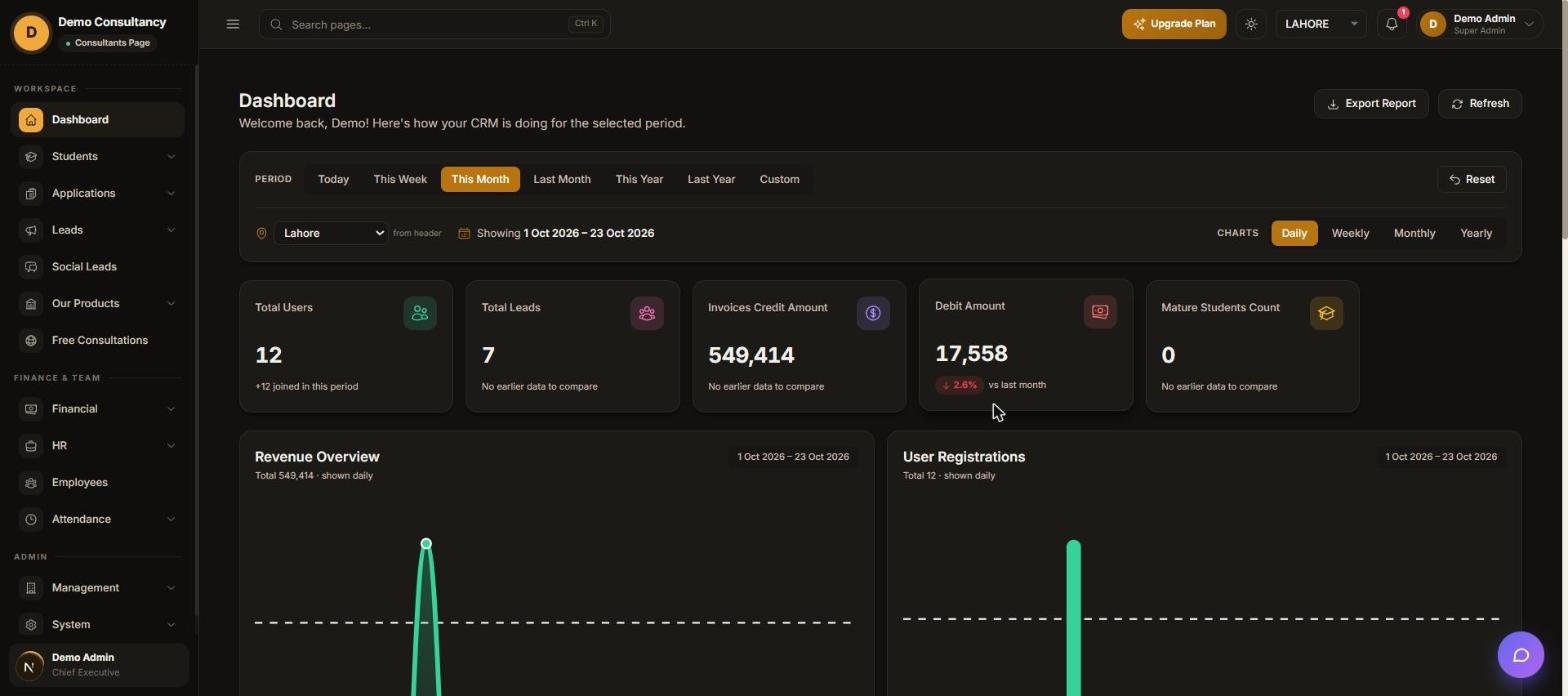Switch charts to Yearly
The width and height of the screenshot is (1568, 696).
pyautogui.click(x=1476, y=233)
